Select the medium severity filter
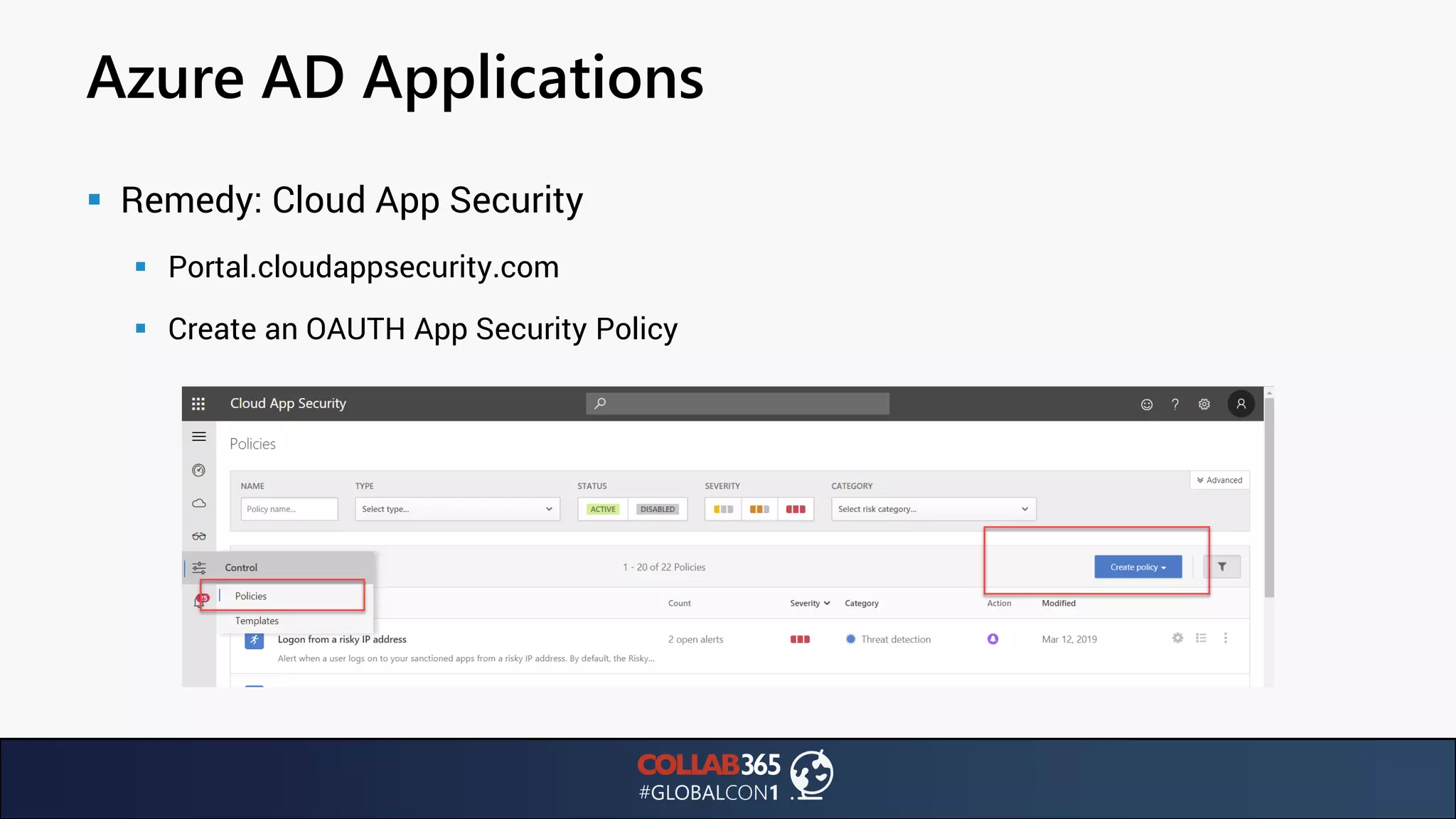This screenshot has width=1456, height=819. (x=759, y=509)
